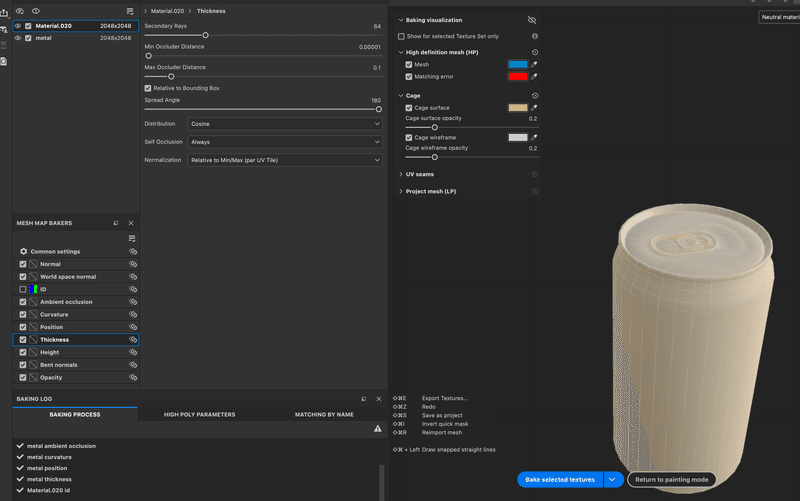Image resolution: width=800 pixels, height=501 pixels.
Task: Close the Mesh Map Bakers panel
Action: point(131,223)
